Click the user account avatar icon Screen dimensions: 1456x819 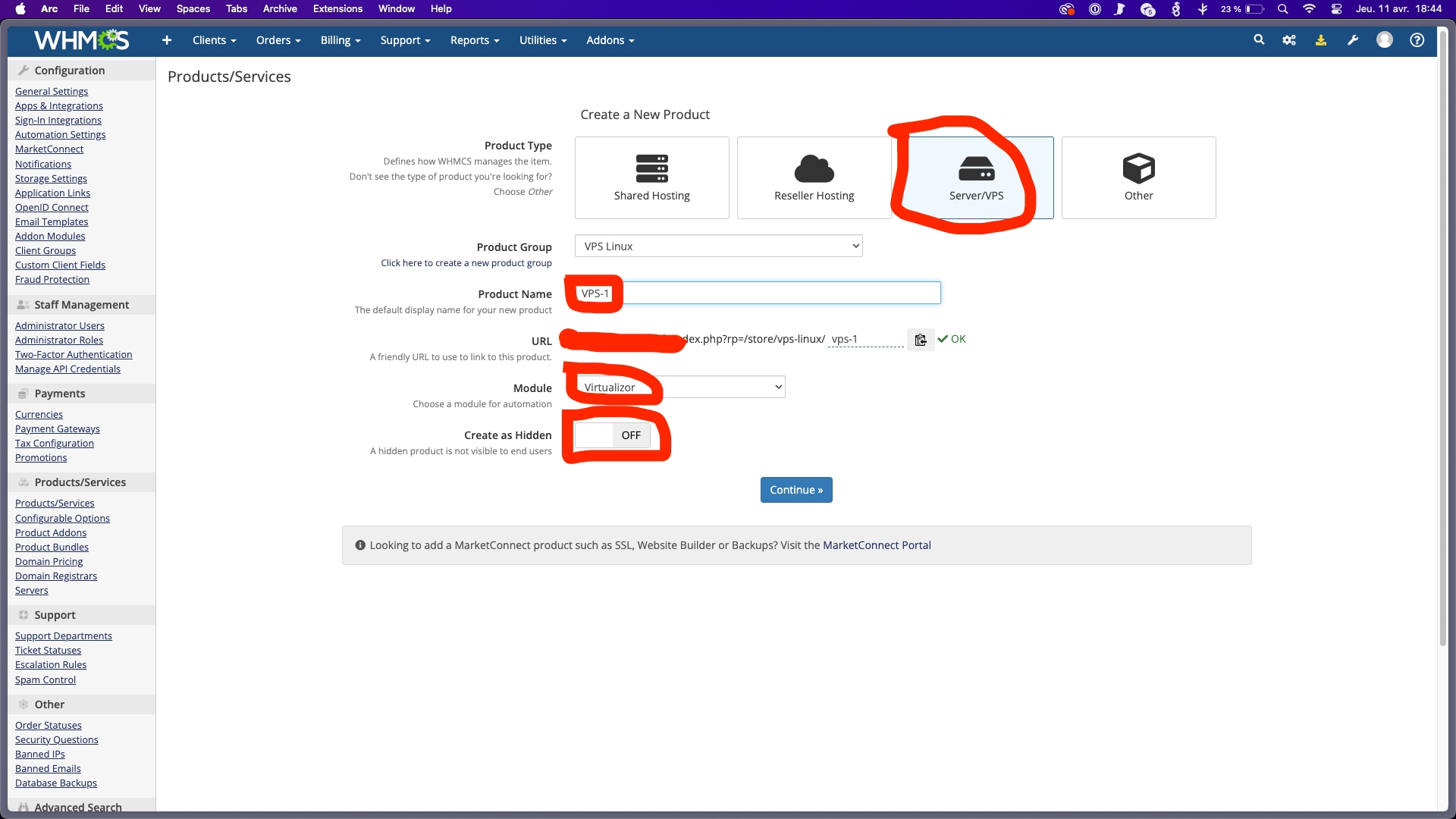click(x=1385, y=40)
